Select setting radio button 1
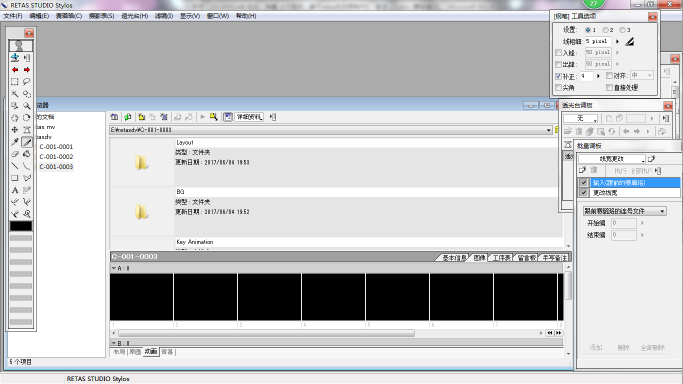 click(588, 30)
